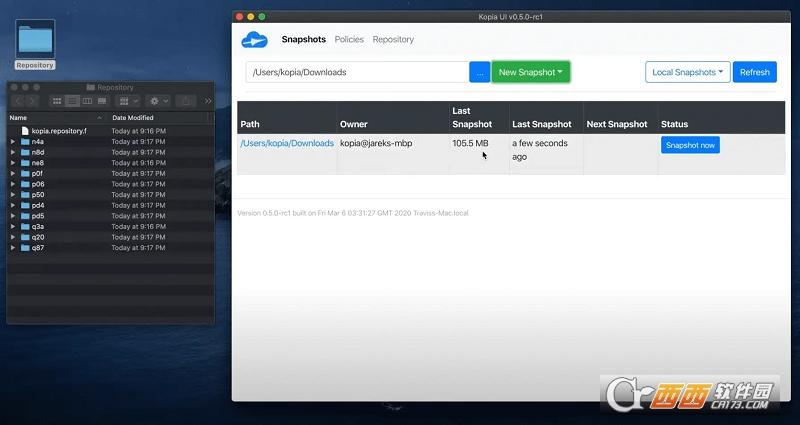
Task: Select the pd5 folder row in Finder
Action: (110, 216)
